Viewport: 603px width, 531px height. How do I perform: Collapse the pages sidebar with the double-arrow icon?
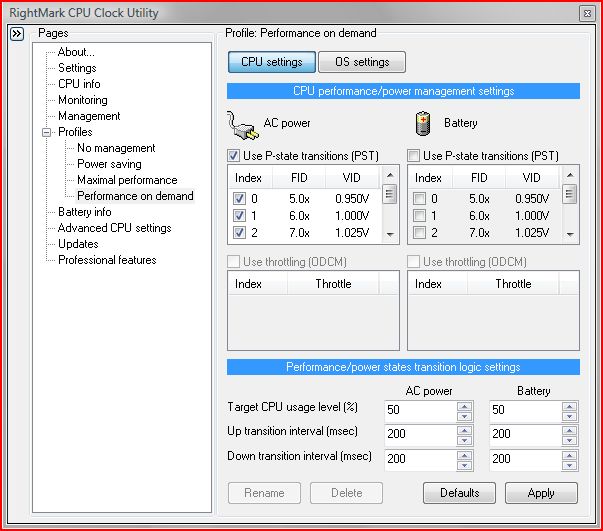coord(17,34)
